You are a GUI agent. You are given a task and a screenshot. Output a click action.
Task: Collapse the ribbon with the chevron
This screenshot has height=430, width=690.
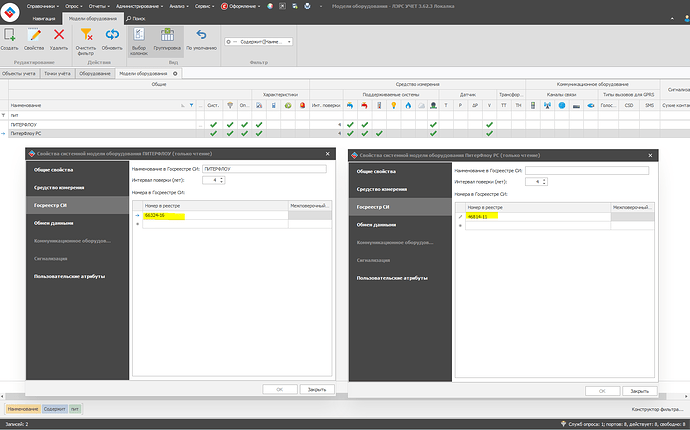[672, 18]
